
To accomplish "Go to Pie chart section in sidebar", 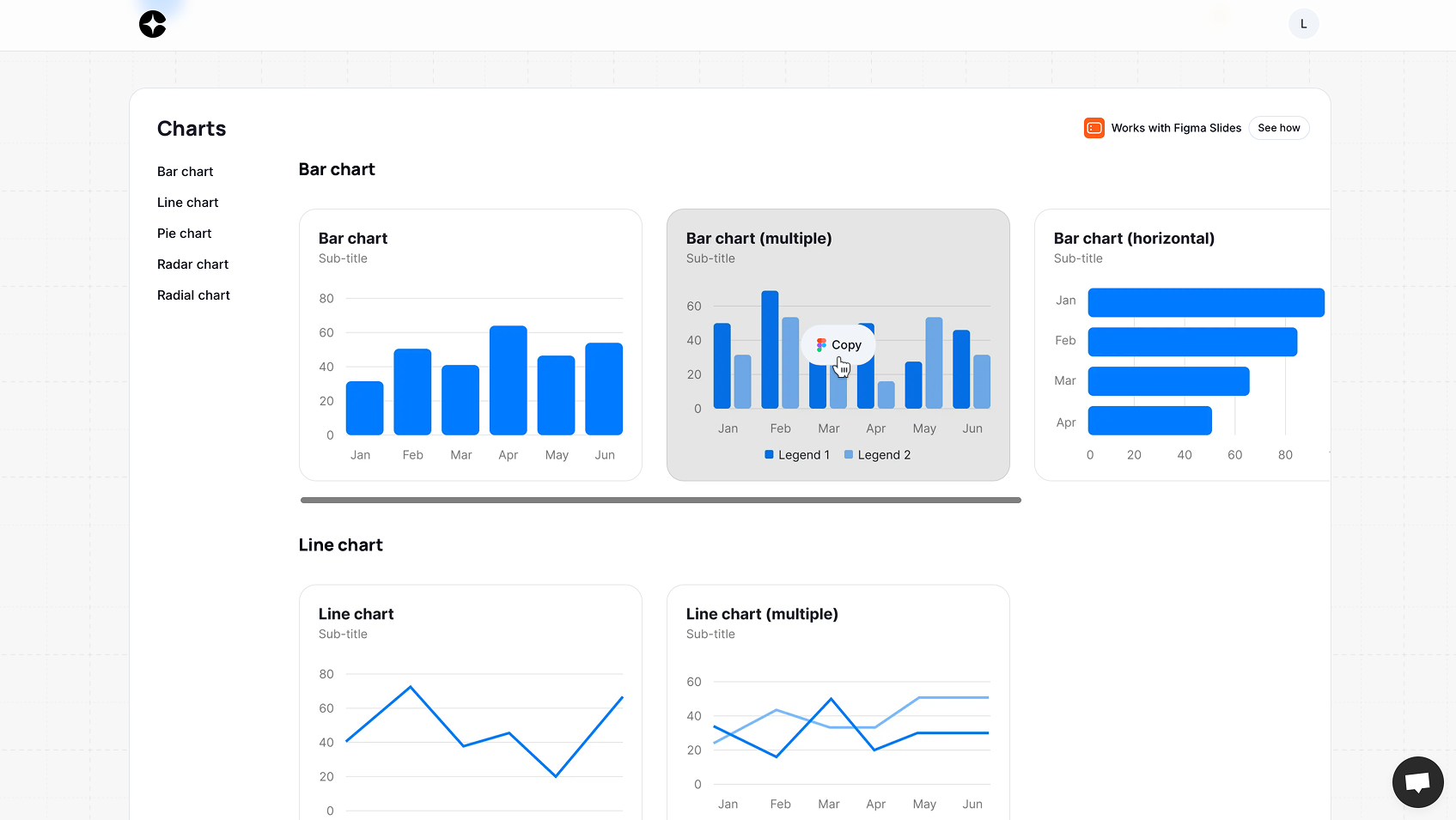I will [x=185, y=234].
